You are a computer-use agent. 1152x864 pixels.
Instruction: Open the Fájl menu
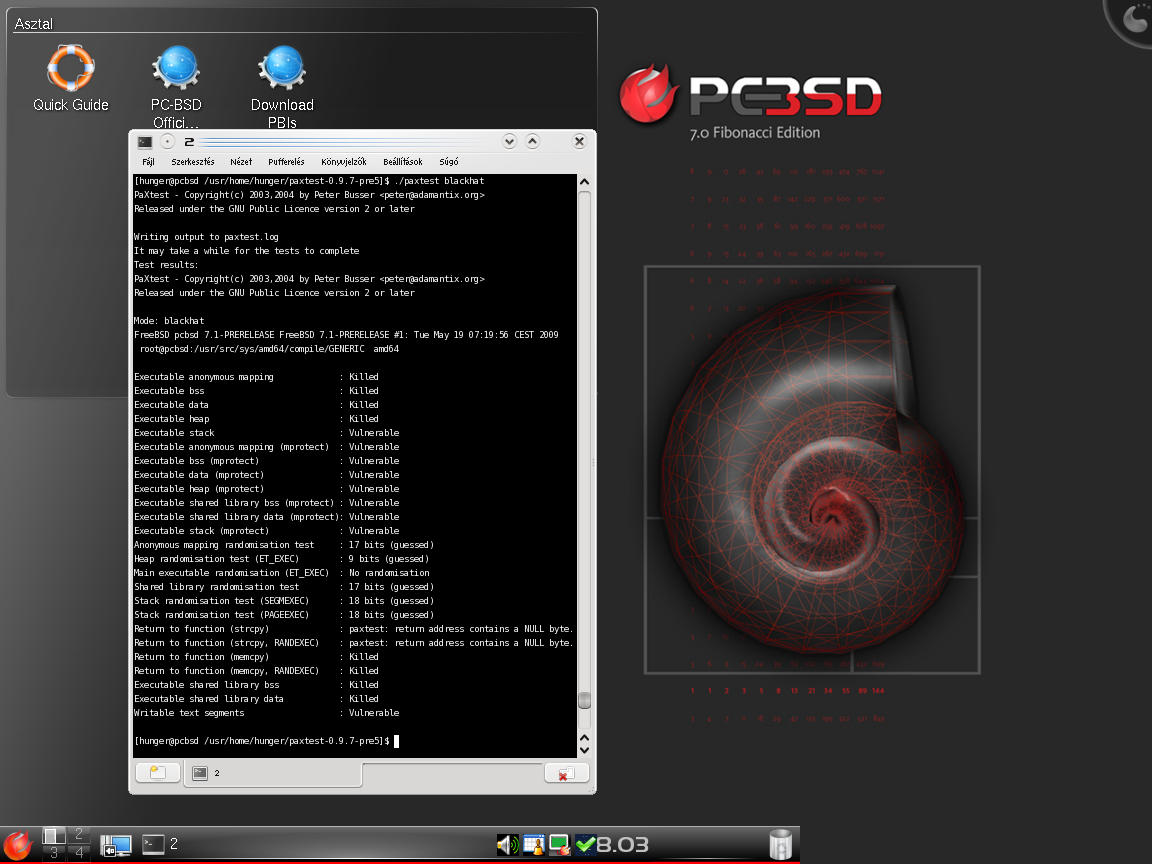tap(148, 162)
